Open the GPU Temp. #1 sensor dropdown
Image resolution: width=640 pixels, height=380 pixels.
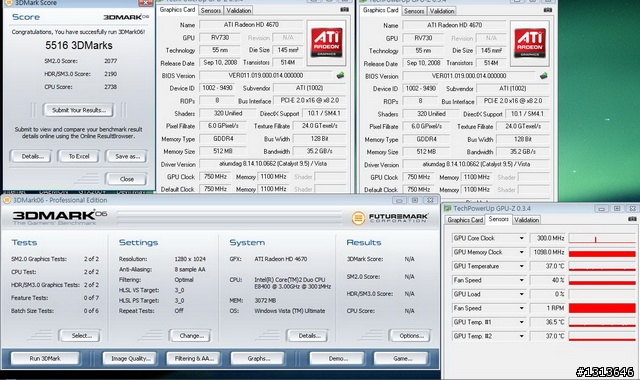[x=521, y=322]
